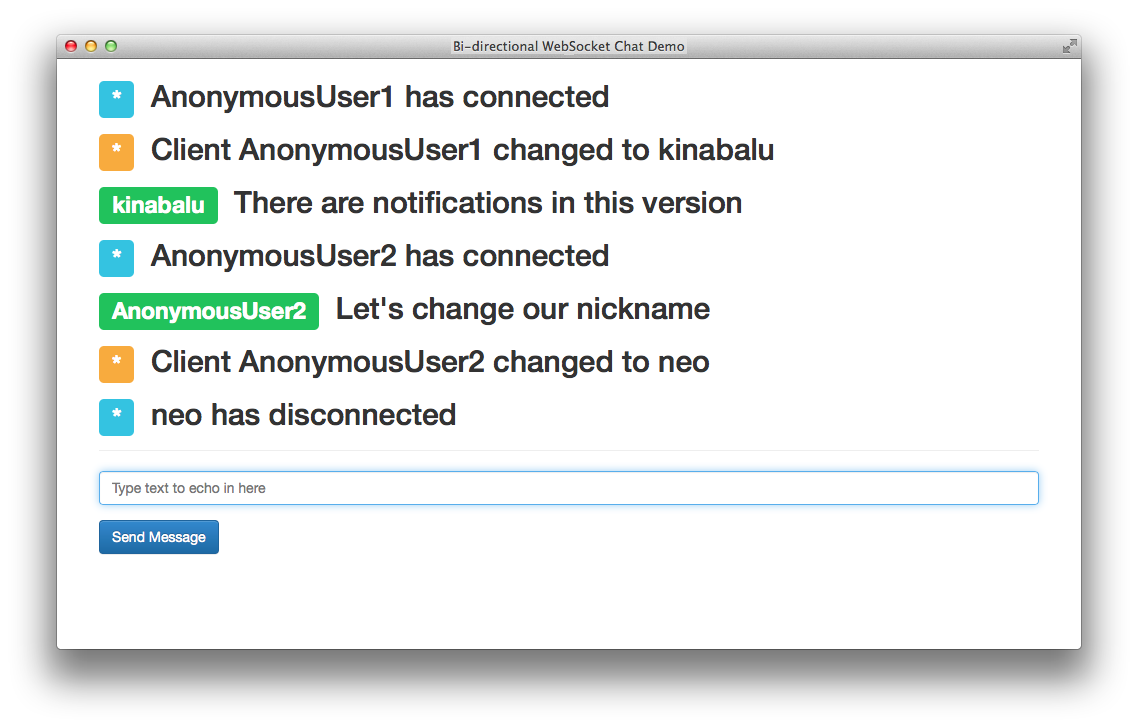The width and height of the screenshot is (1138, 728).
Task: Click the "Client AnonymousUser2 changed to neo" notification text
Action: (430, 362)
